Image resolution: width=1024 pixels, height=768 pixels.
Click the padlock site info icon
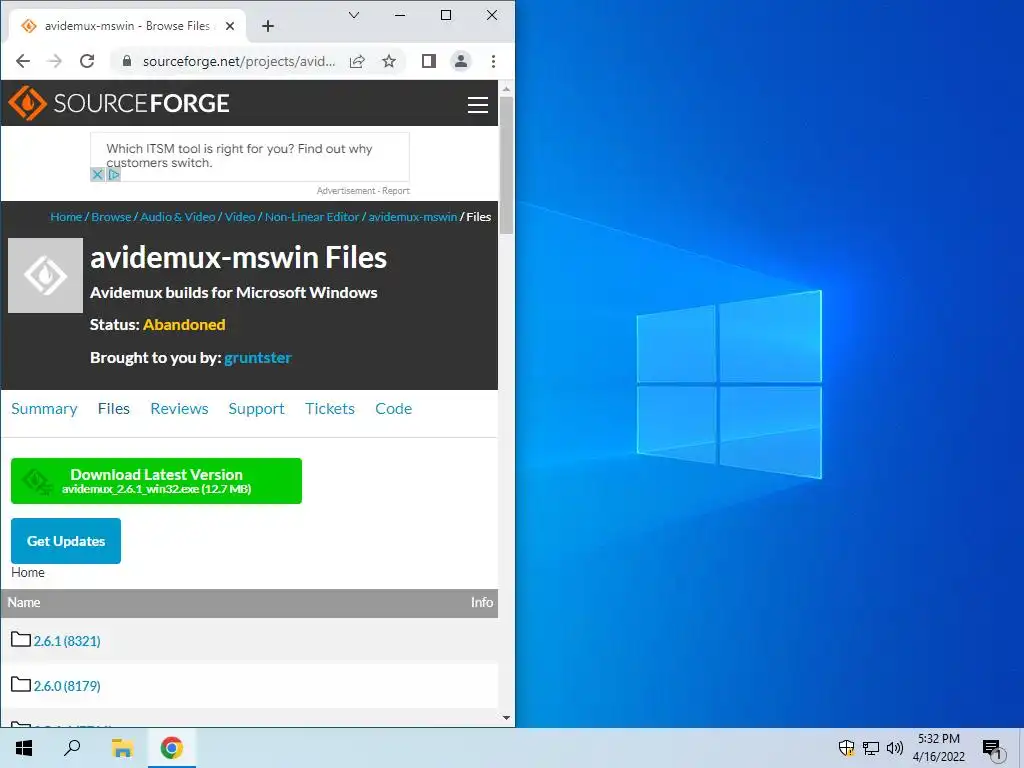click(x=127, y=61)
